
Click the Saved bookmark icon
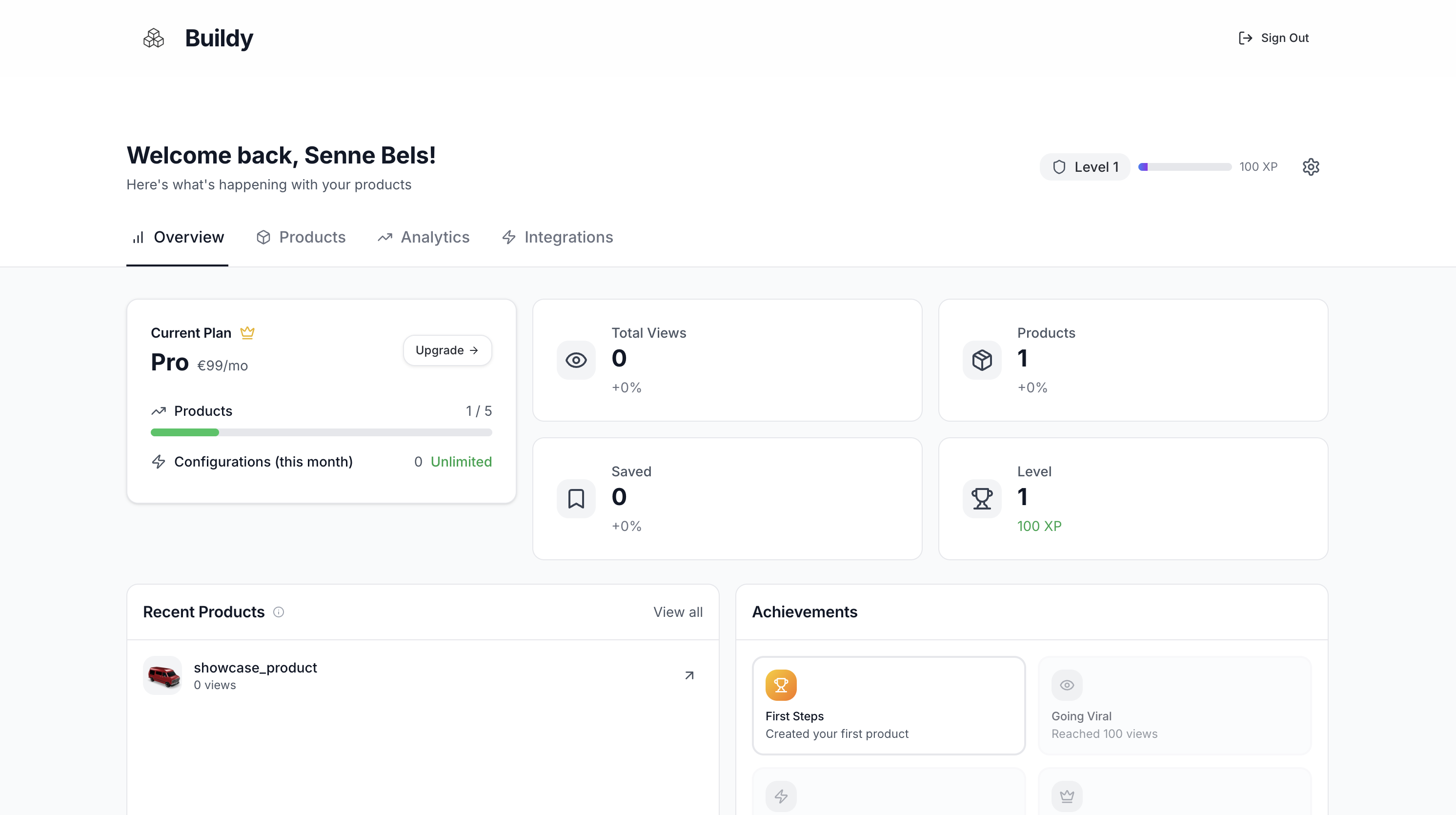pos(576,498)
